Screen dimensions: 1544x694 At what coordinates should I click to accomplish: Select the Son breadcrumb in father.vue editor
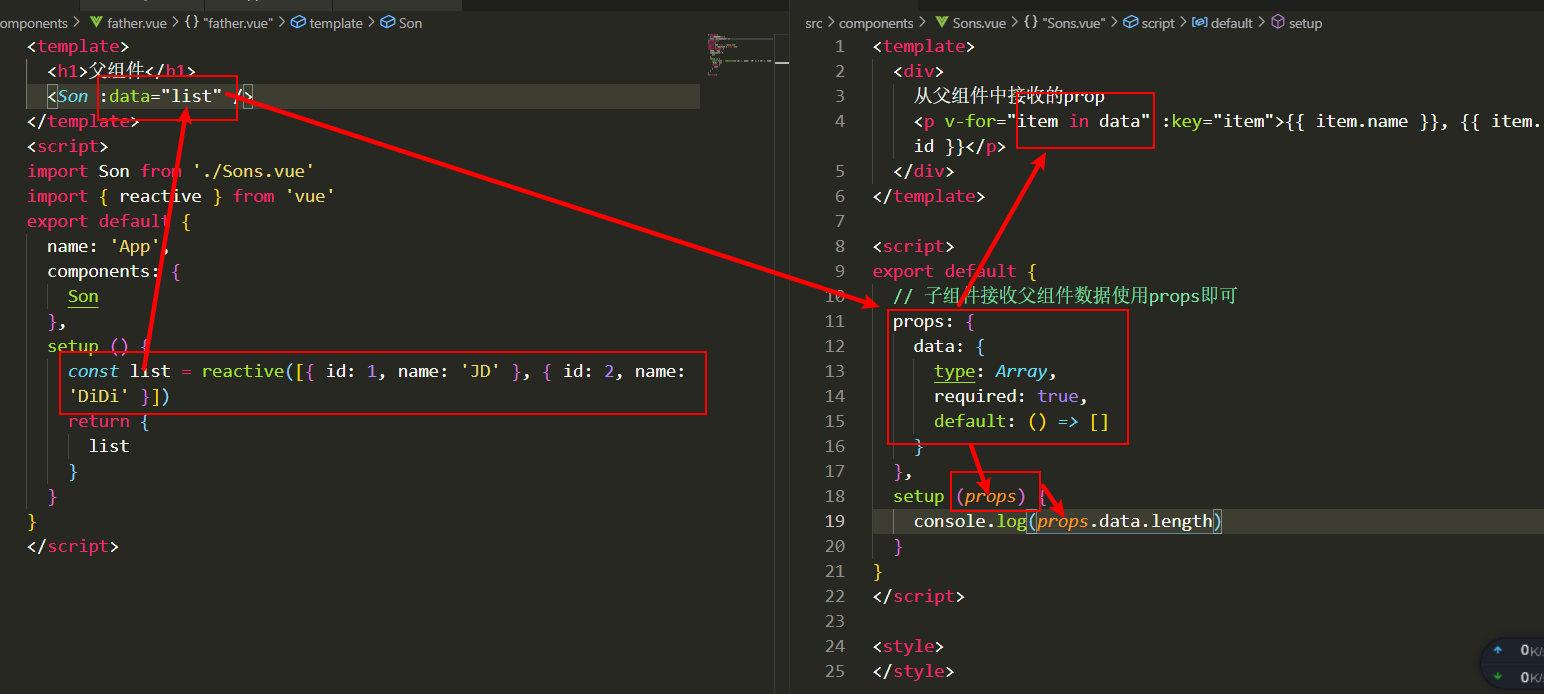(x=411, y=22)
